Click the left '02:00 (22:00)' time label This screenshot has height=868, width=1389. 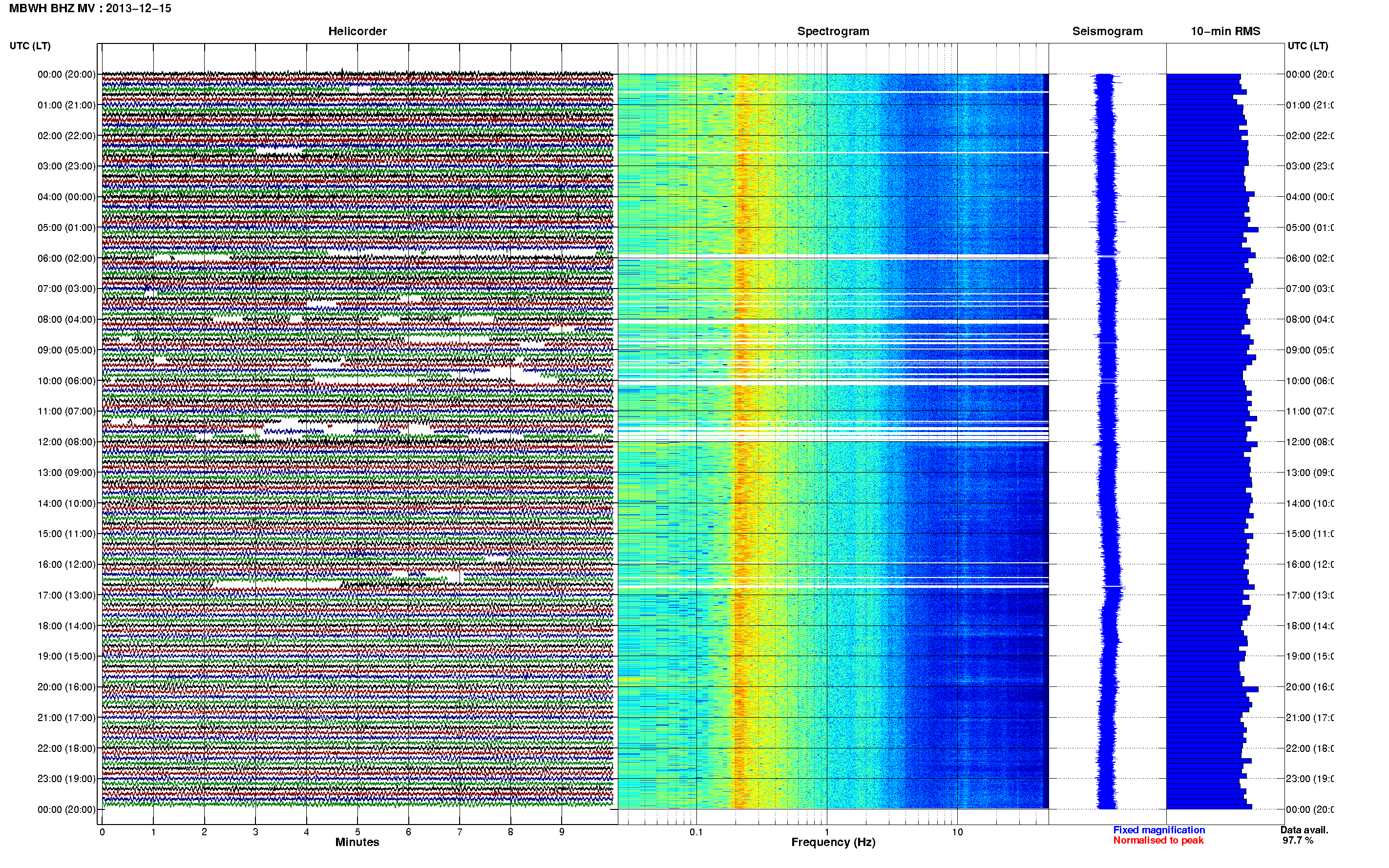click(x=66, y=136)
